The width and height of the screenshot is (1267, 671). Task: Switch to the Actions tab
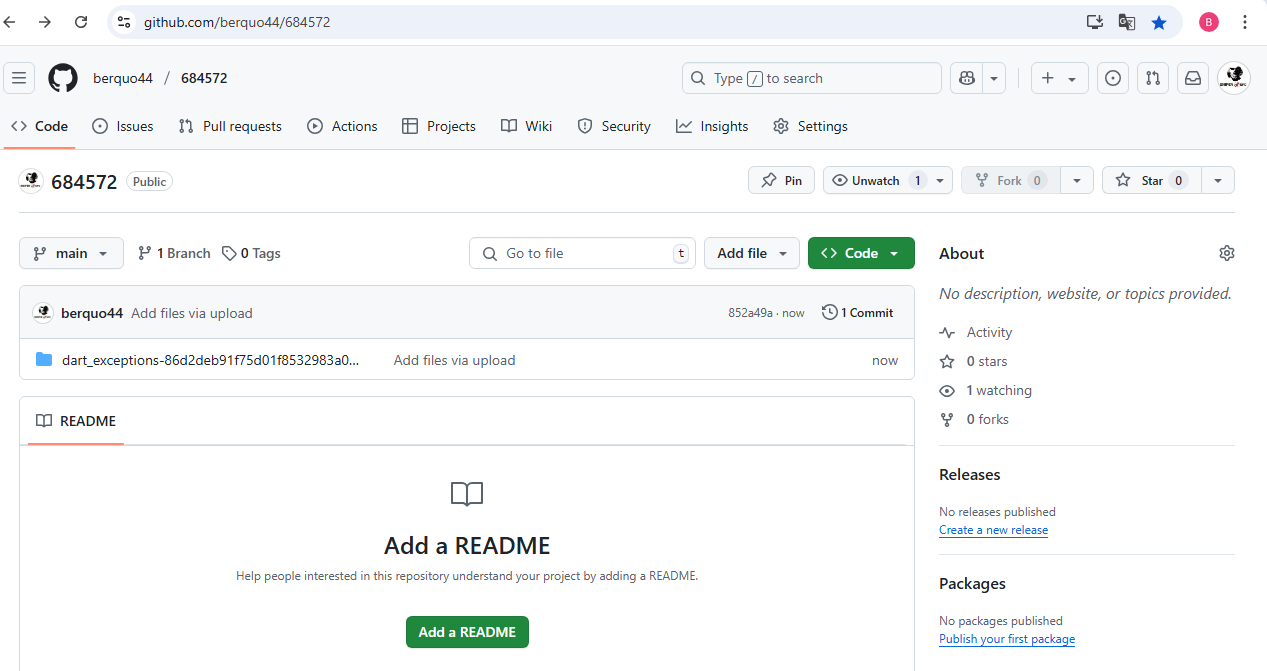[x=343, y=126]
